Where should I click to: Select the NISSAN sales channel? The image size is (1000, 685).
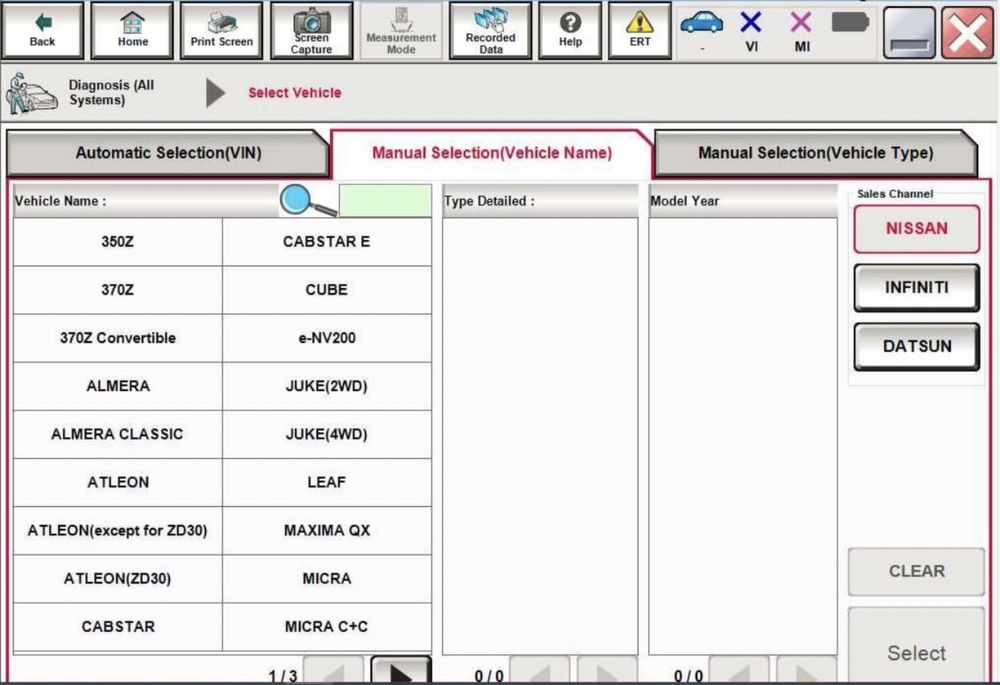[916, 228]
